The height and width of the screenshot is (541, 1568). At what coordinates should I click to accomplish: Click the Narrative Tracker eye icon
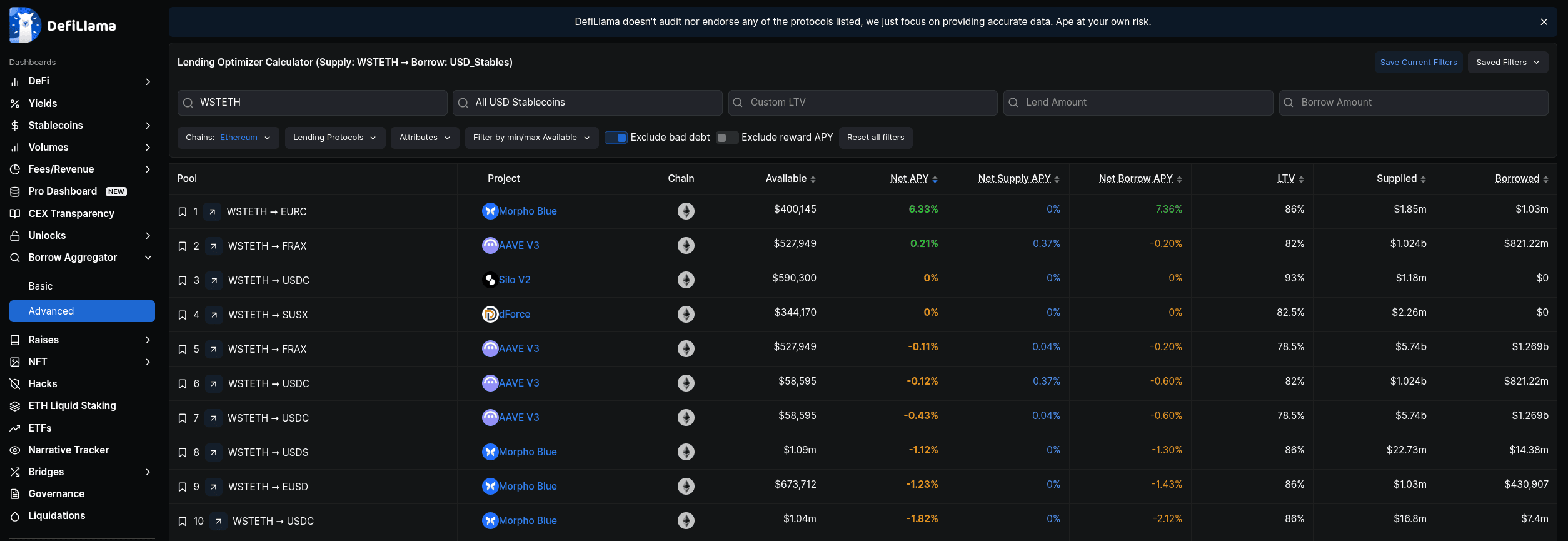15,450
